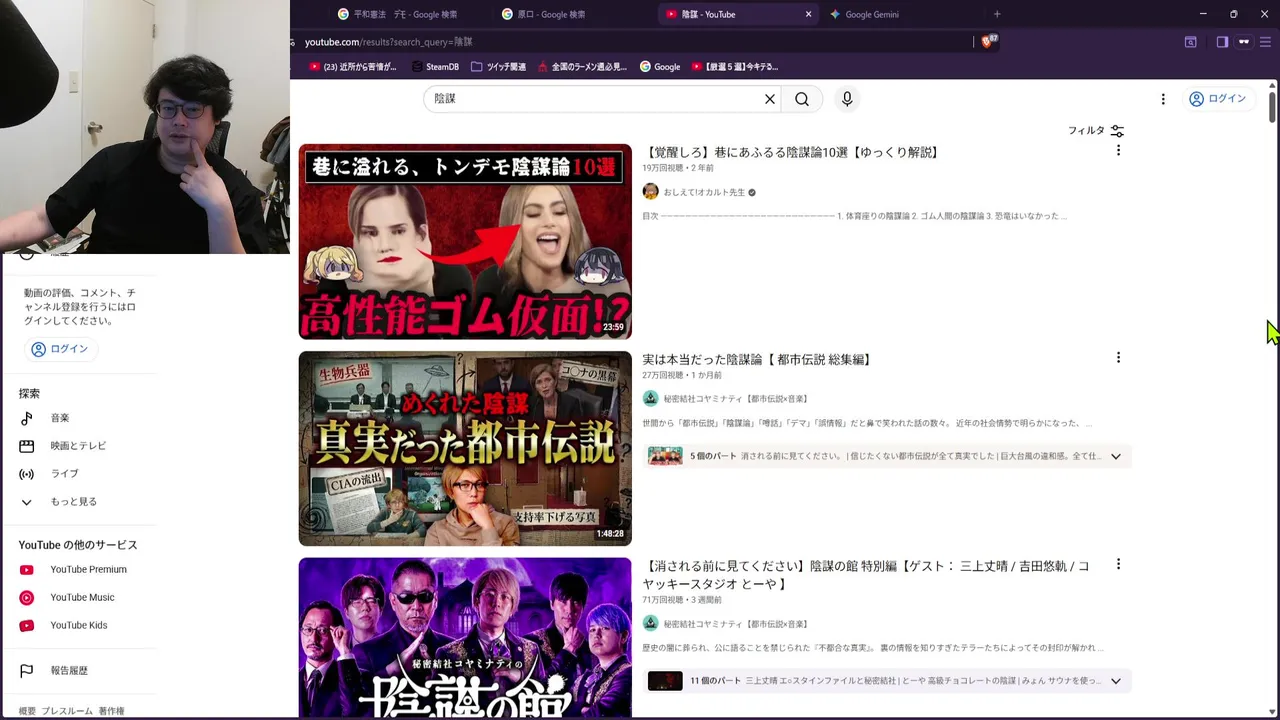Click the sidebar ログイン button

click(60, 349)
